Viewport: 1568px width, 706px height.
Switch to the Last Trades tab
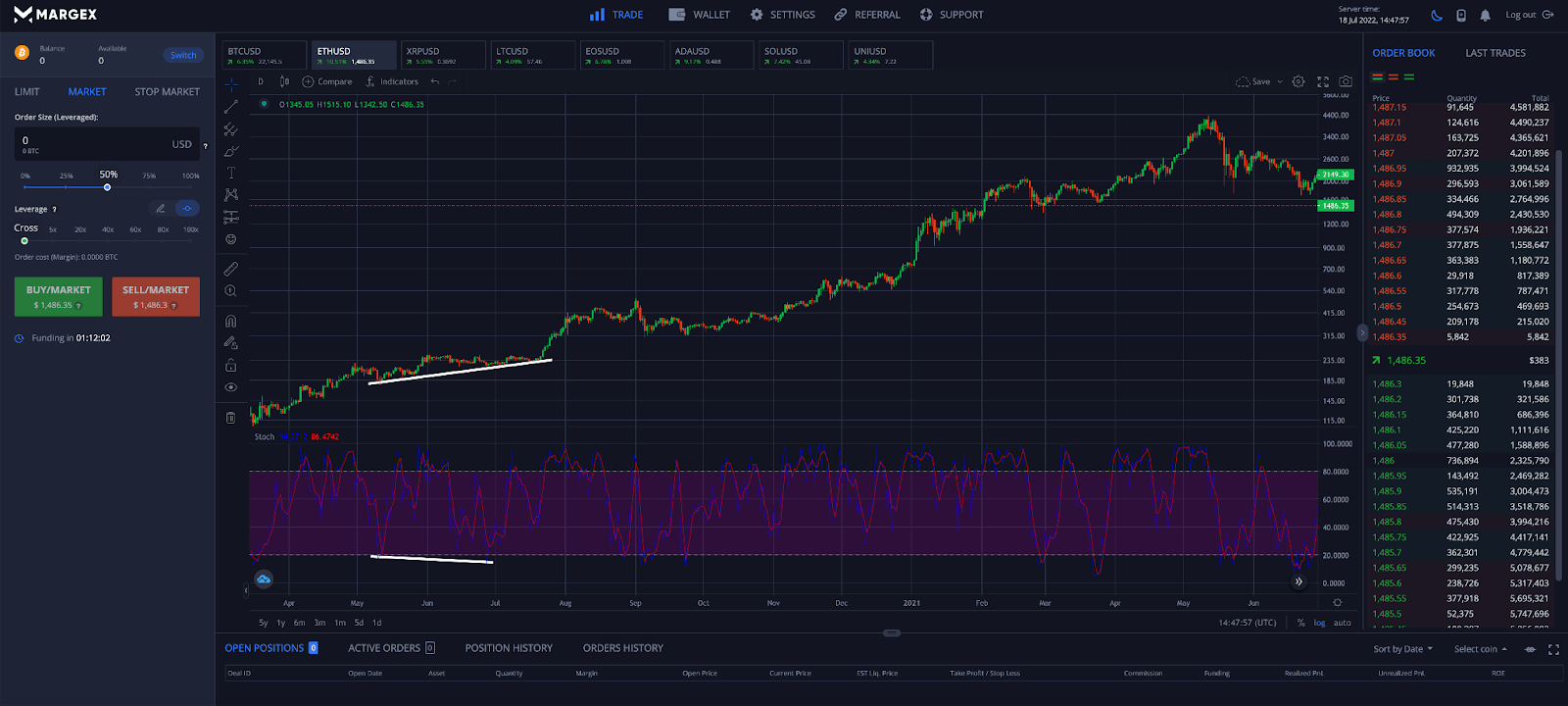1494,53
